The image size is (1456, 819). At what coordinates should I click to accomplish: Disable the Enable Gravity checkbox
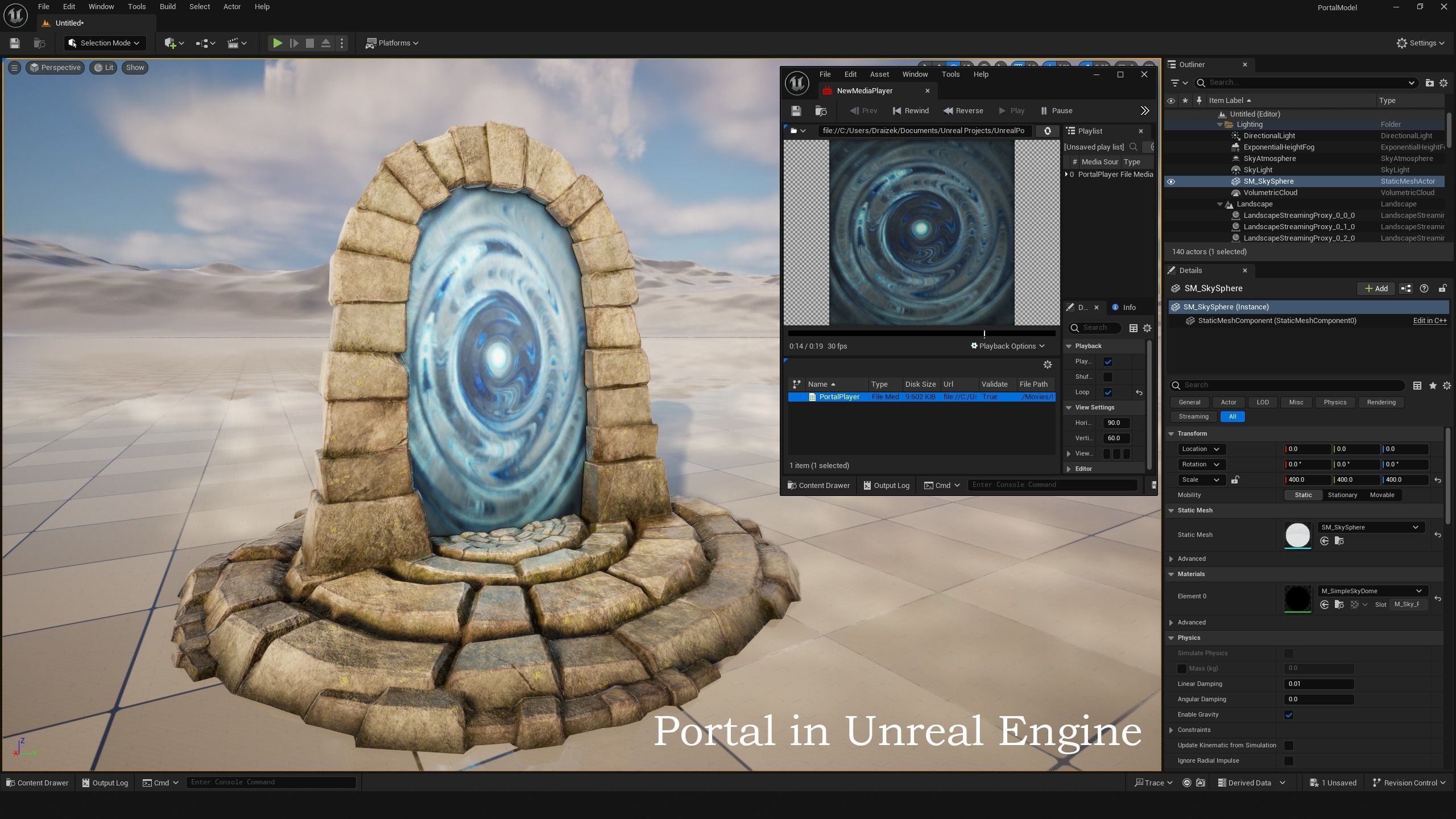coord(1289,715)
